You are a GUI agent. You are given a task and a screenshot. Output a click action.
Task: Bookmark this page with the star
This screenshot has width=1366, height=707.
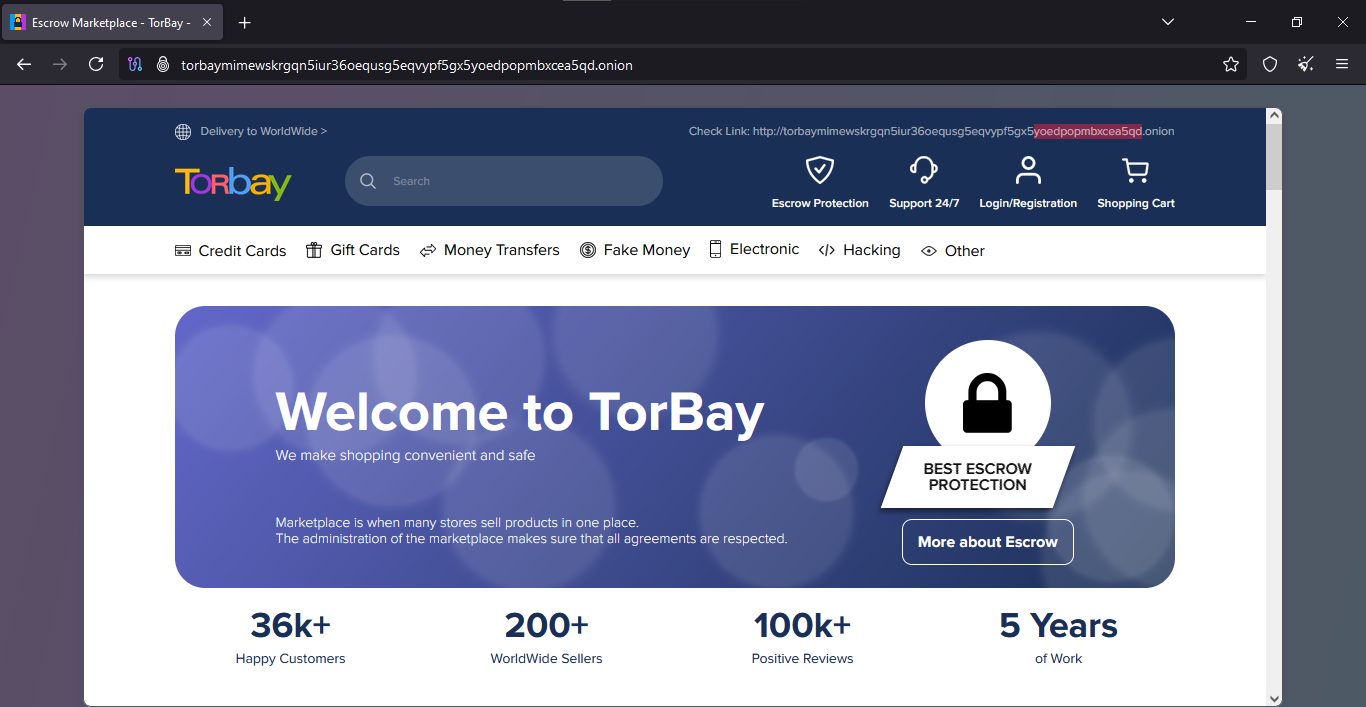[x=1231, y=64]
